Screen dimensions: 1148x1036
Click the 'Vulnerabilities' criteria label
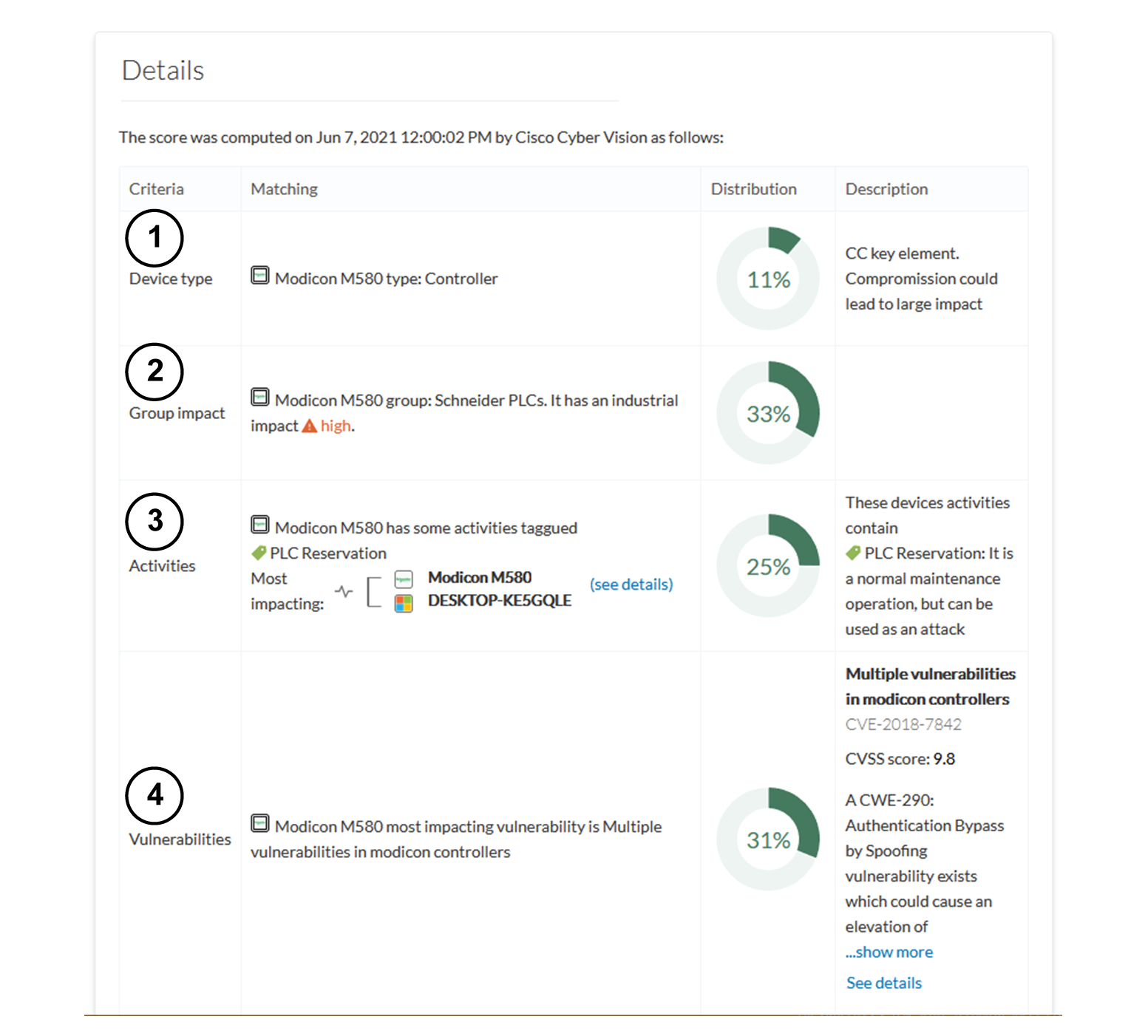point(180,839)
